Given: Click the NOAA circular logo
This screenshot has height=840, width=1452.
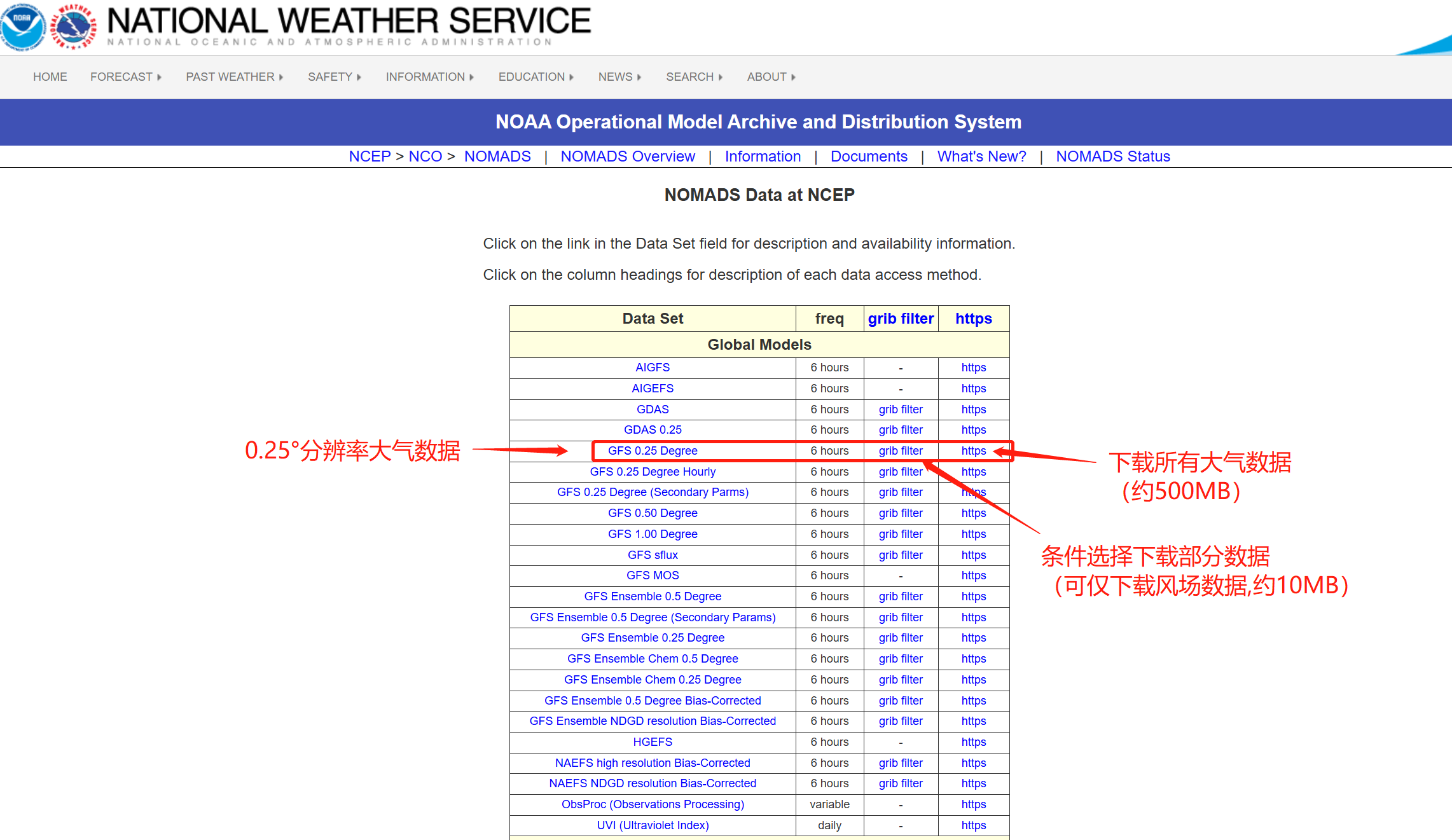Looking at the screenshot, I should click(23, 26).
